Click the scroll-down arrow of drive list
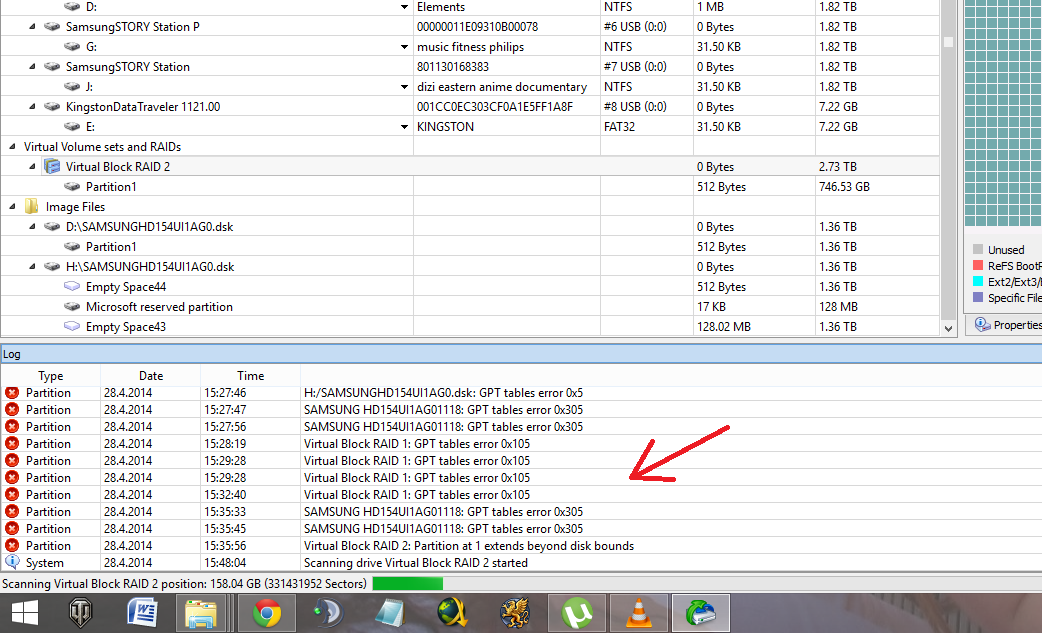Image resolution: width=1042 pixels, height=633 pixels. point(948,327)
